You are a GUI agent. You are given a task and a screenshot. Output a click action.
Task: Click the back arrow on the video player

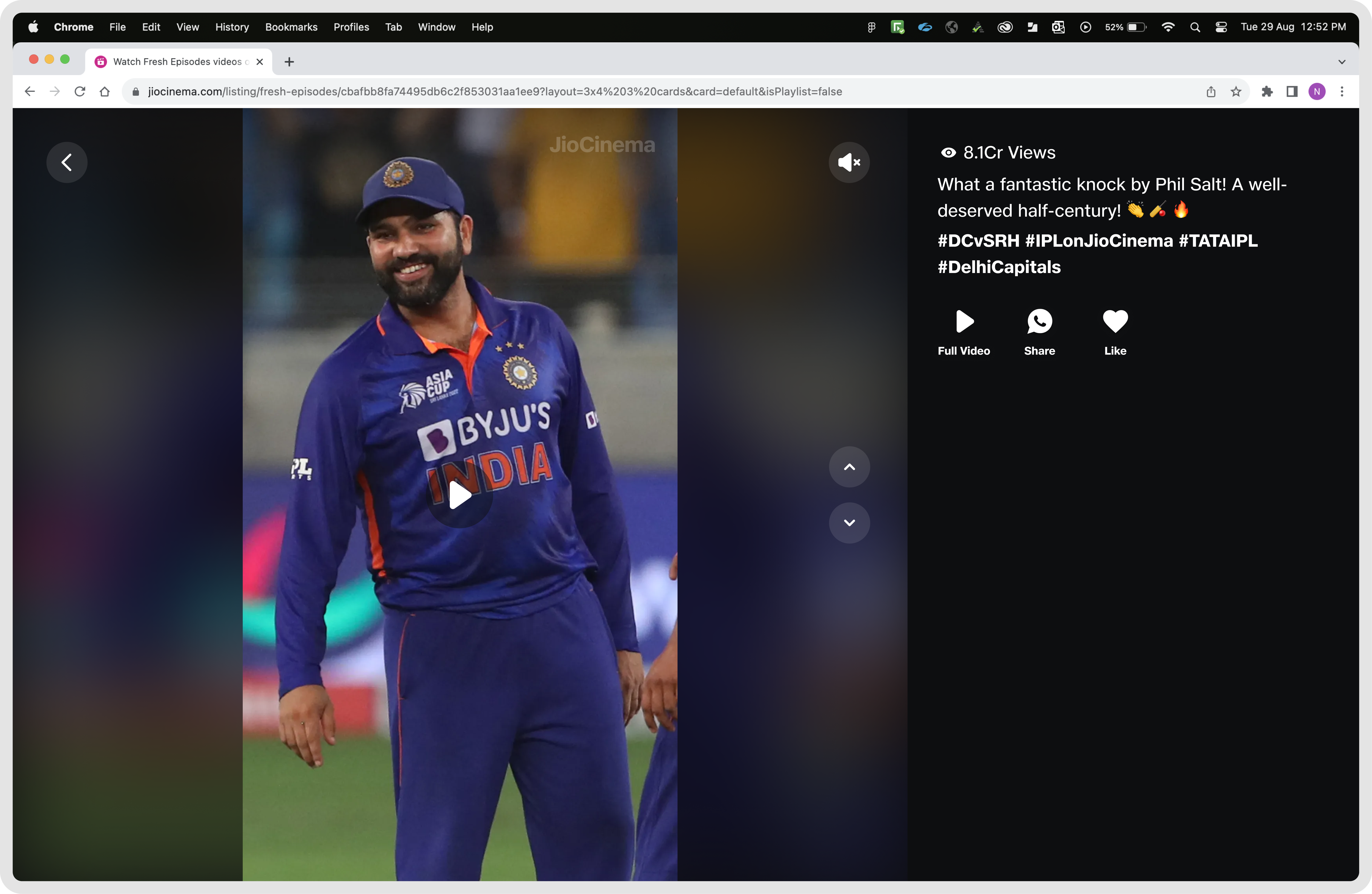67,162
